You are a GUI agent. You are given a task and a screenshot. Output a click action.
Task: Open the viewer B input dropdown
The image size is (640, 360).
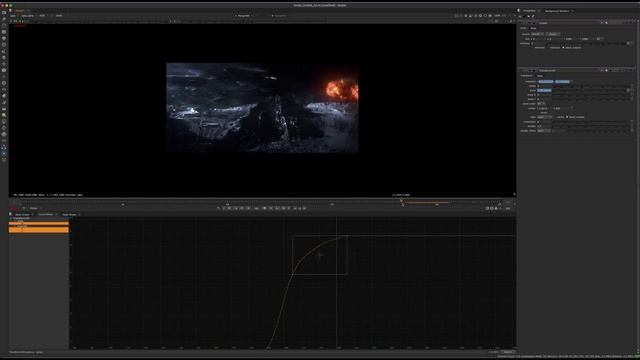281,16
